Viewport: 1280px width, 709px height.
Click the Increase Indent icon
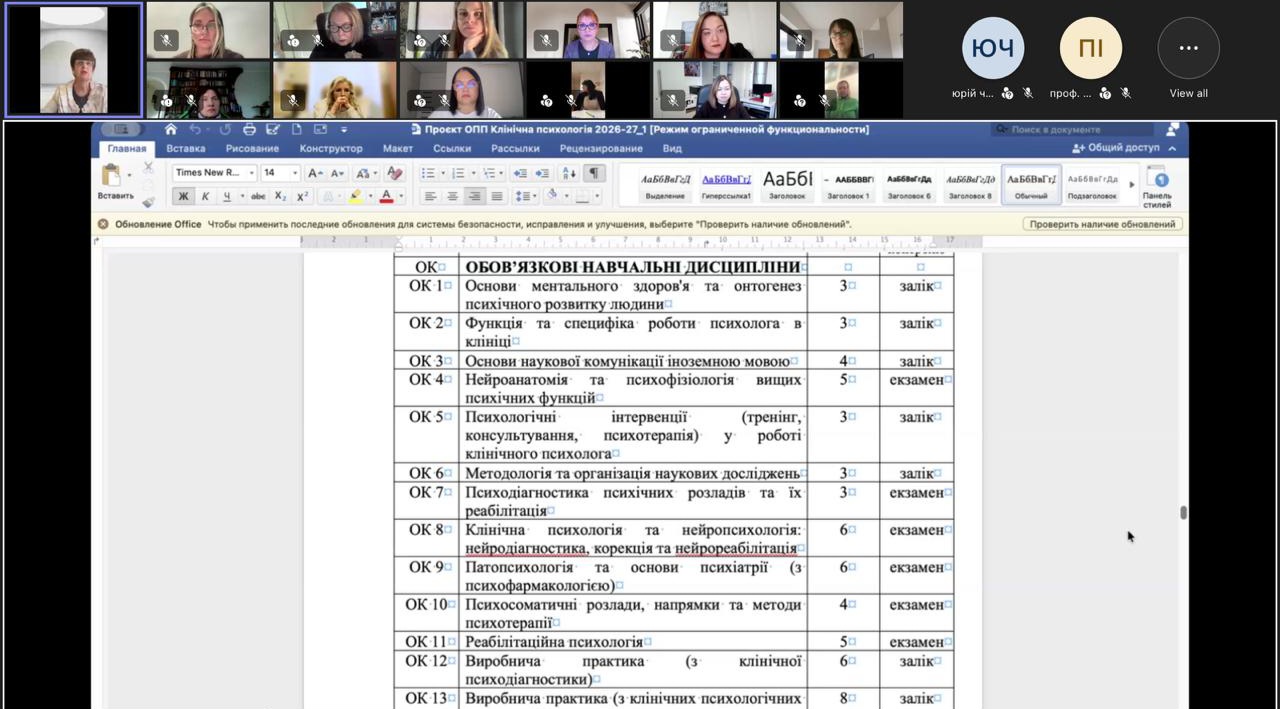point(542,173)
